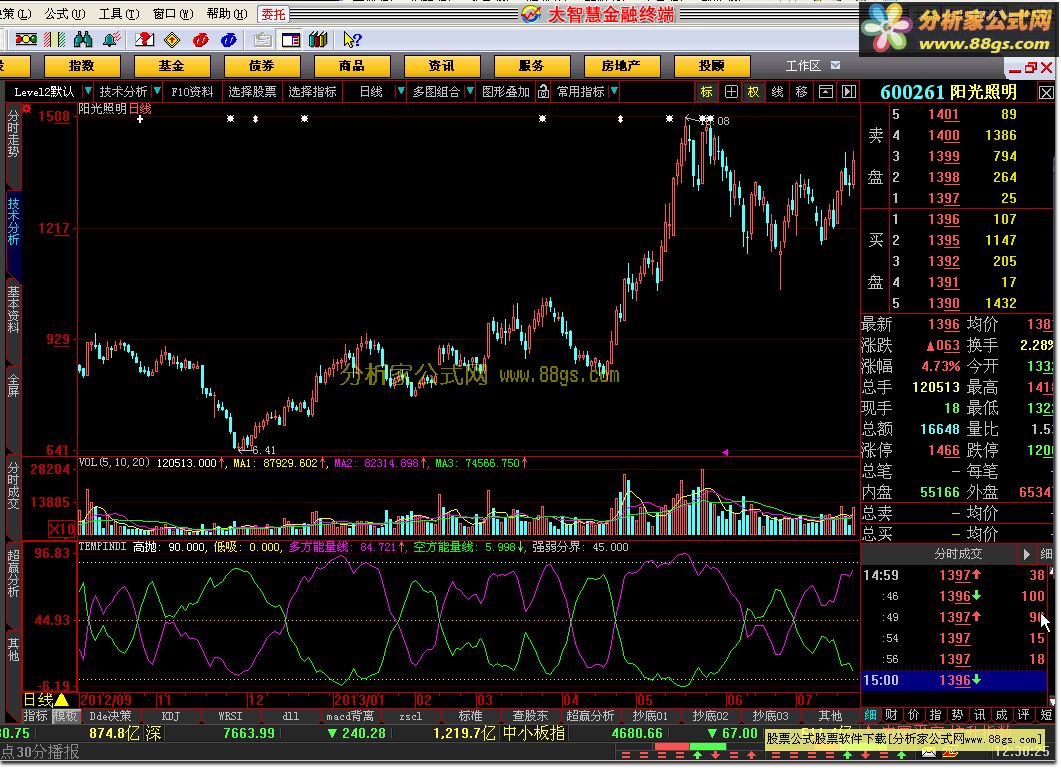Click the 线 draw line icon
The height and width of the screenshot is (768, 1061).
click(777, 91)
